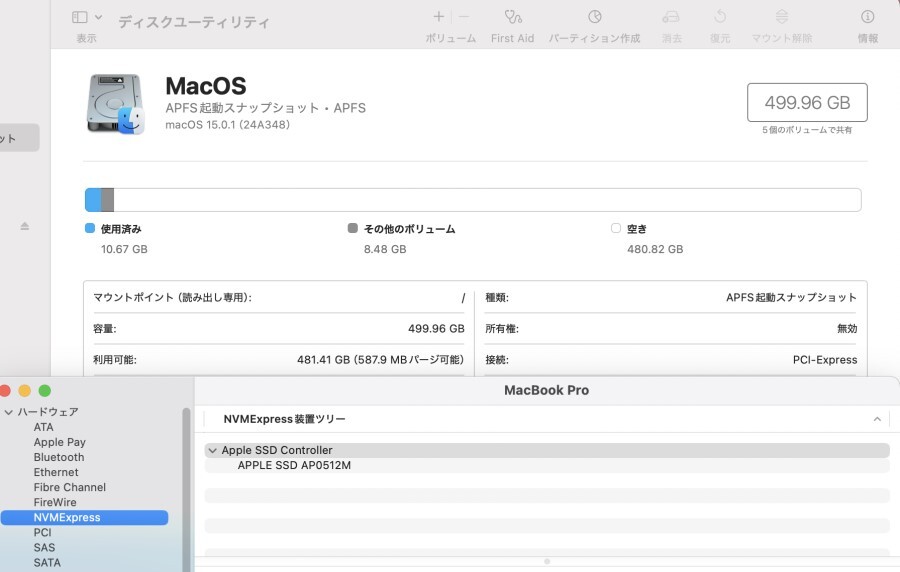Click the macOS 15.0.1 (24A348) version text
The height and width of the screenshot is (572, 900).
(x=227, y=124)
